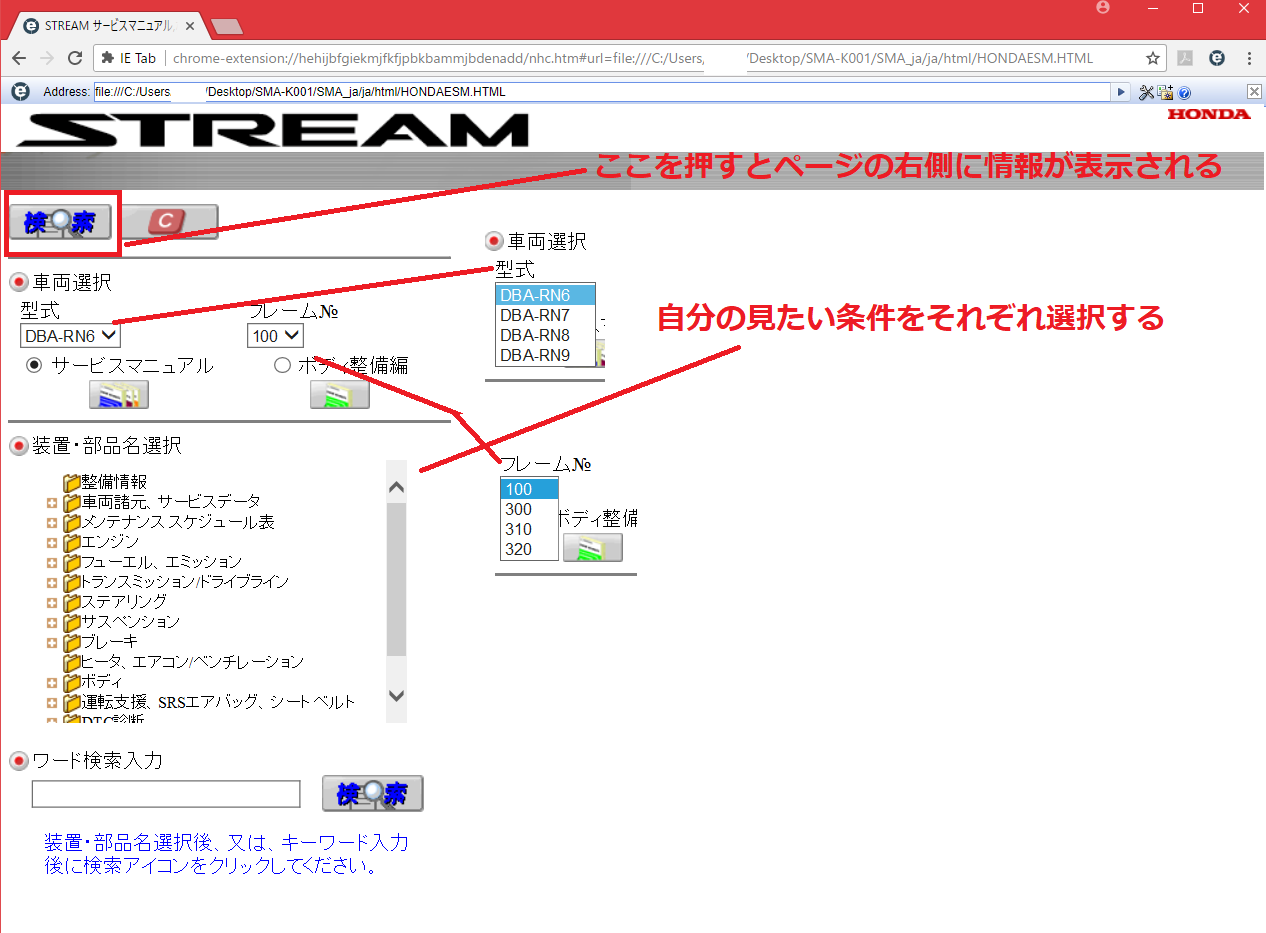The height and width of the screenshot is (933, 1266).
Task: Open the フレーム№ dropdown showing 100
Action: tap(275, 336)
